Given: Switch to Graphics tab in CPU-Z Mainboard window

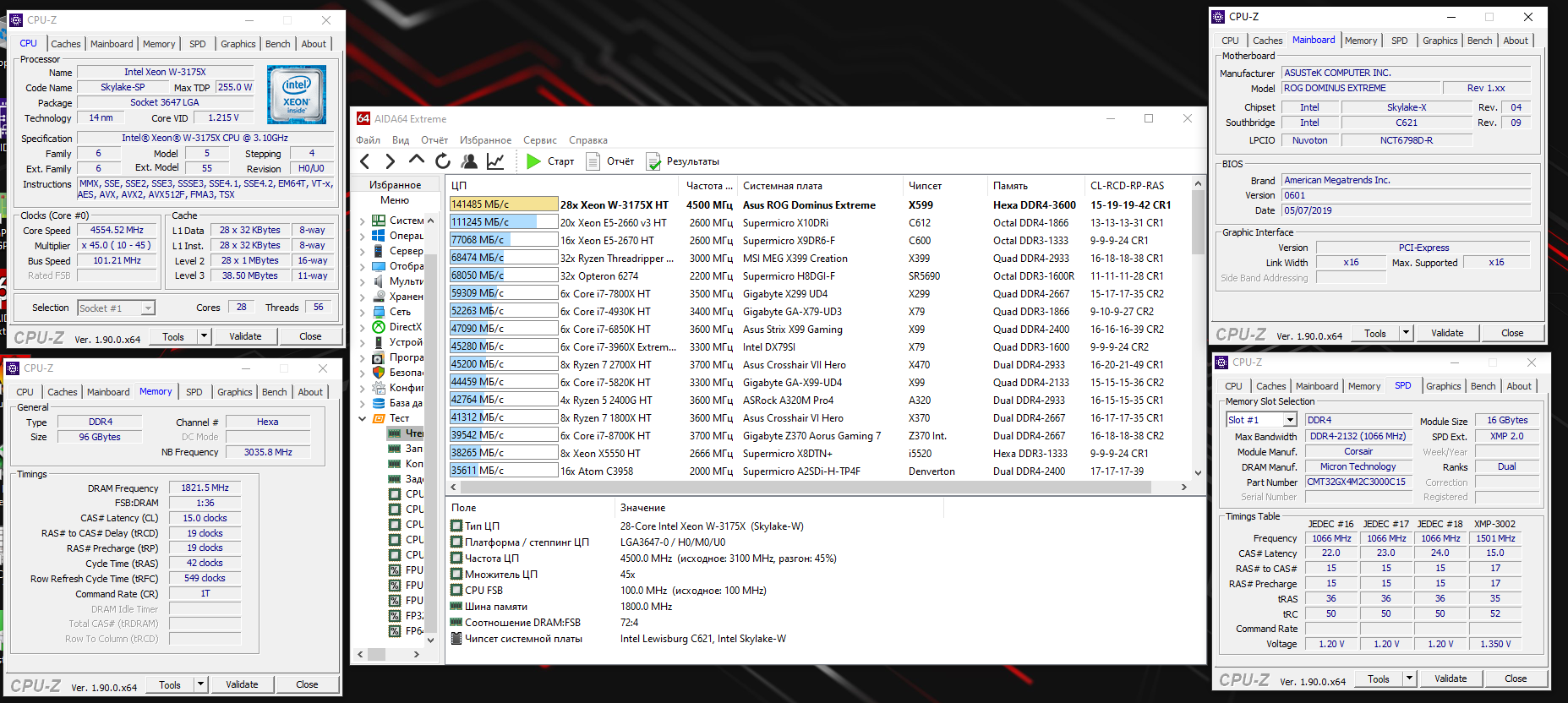Looking at the screenshot, I should tap(1440, 41).
